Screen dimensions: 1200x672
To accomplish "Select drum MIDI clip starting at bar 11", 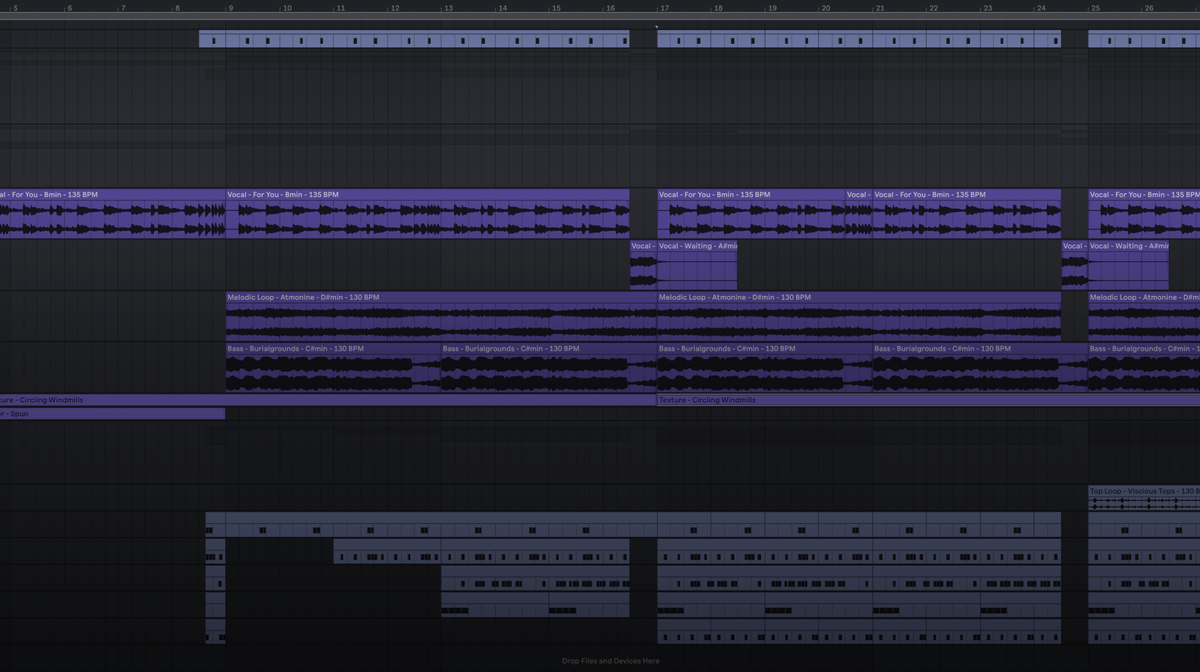I will (481, 552).
